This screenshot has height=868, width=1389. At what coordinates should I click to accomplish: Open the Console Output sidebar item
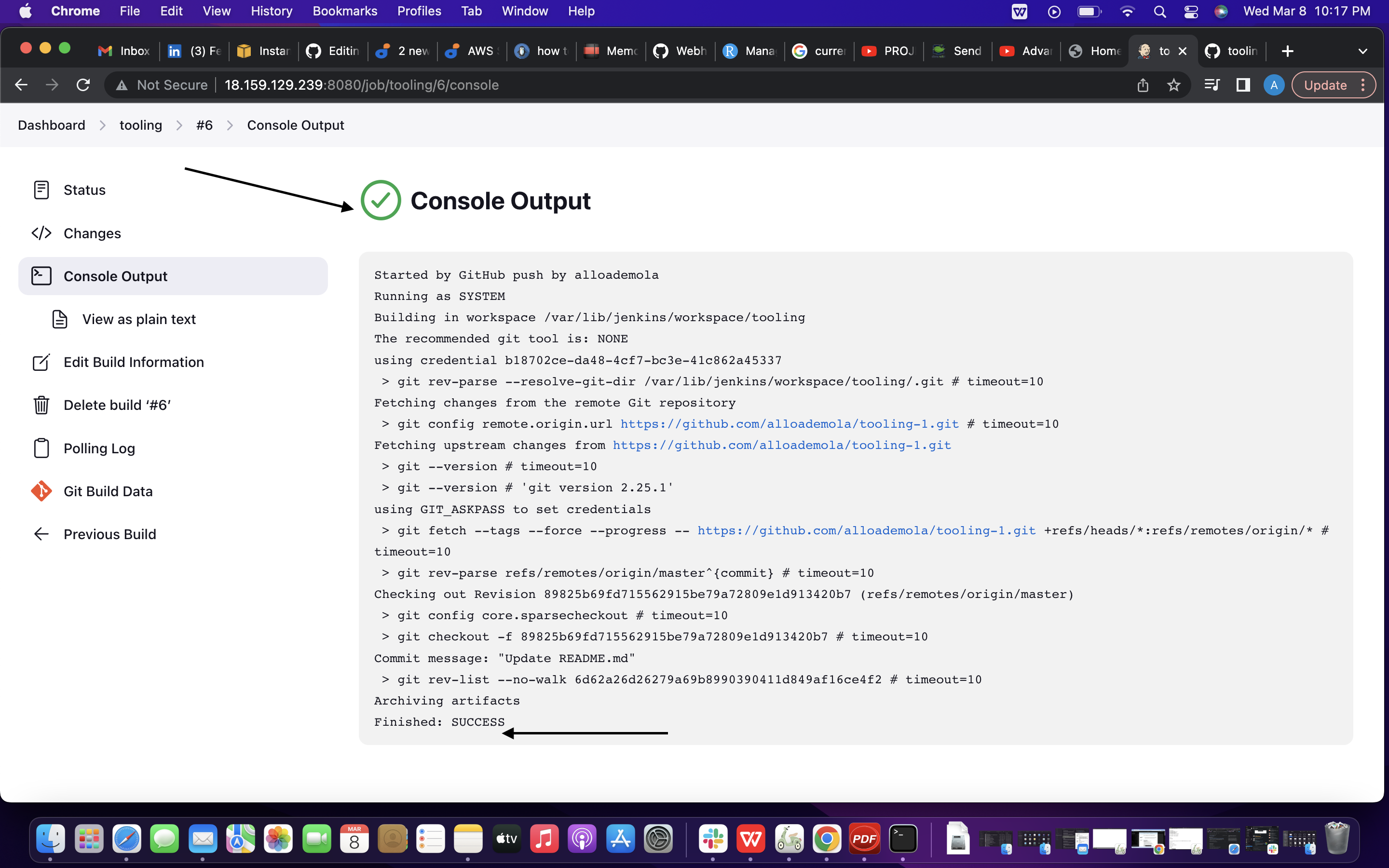[115, 275]
